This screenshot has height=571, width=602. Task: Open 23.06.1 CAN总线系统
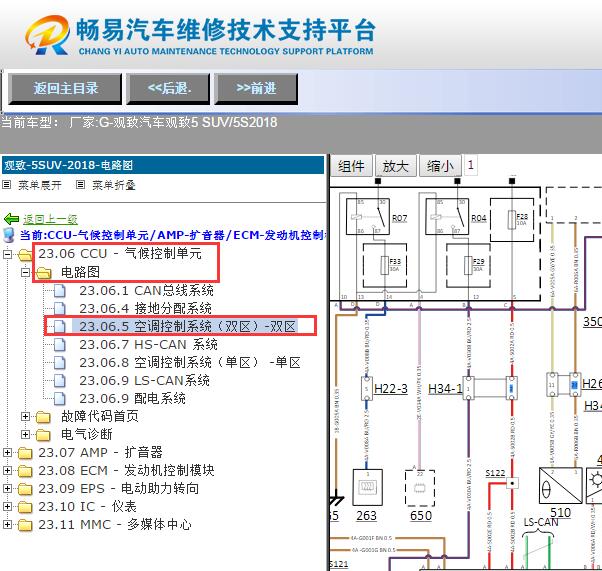[x=146, y=290]
